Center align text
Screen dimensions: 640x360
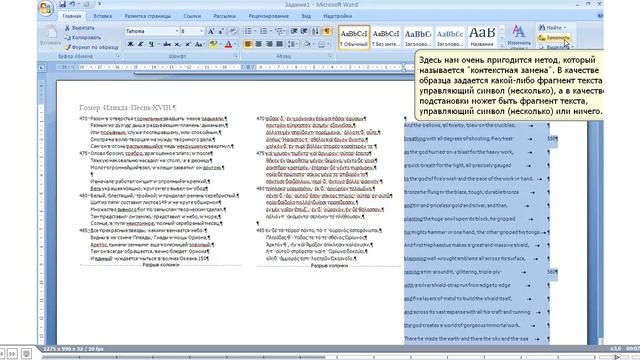click(x=258, y=44)
